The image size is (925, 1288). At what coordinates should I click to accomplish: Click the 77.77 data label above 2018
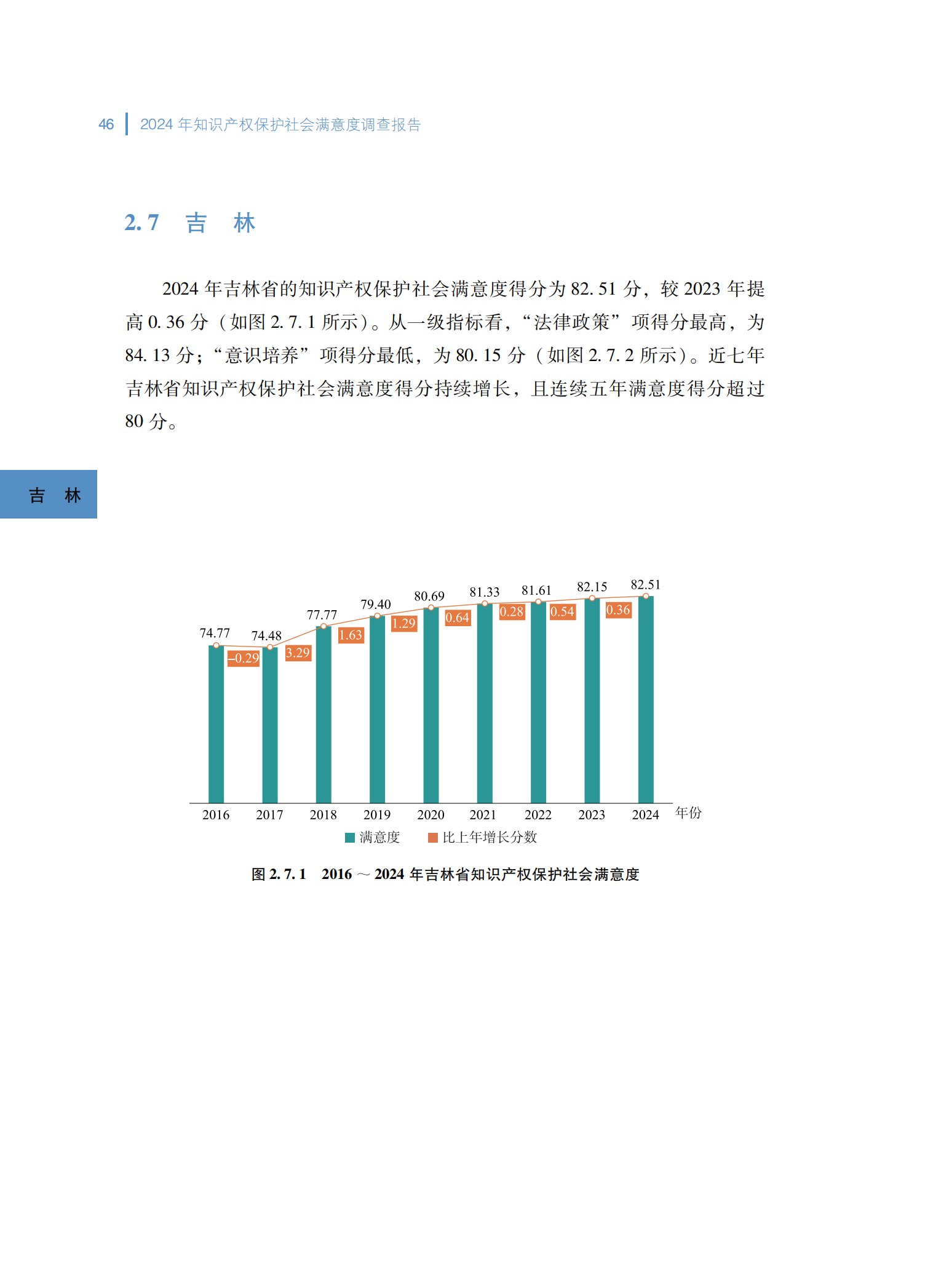tap(322, 614)
